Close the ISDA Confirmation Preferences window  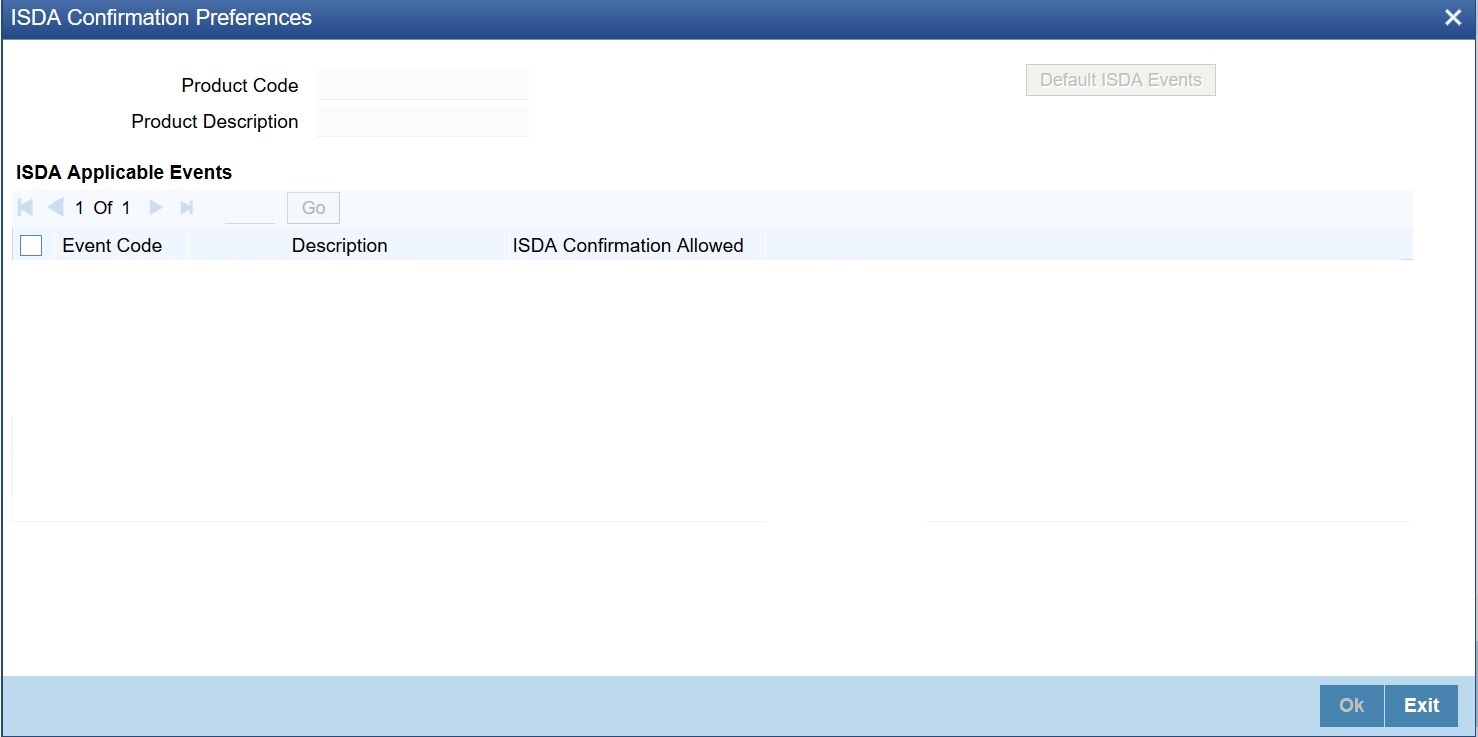[1453, 17]
